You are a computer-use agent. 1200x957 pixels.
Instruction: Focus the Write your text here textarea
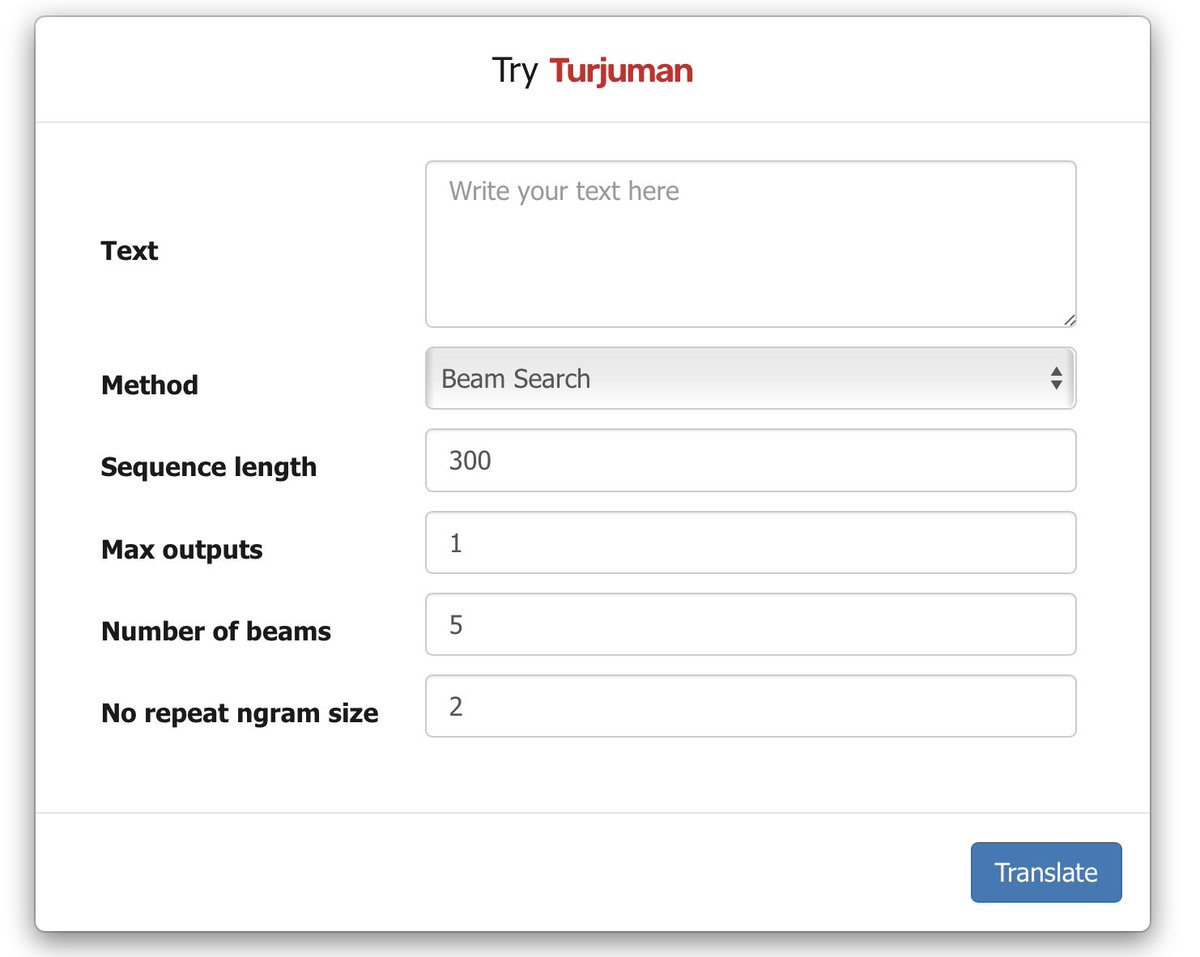[751, 244]
